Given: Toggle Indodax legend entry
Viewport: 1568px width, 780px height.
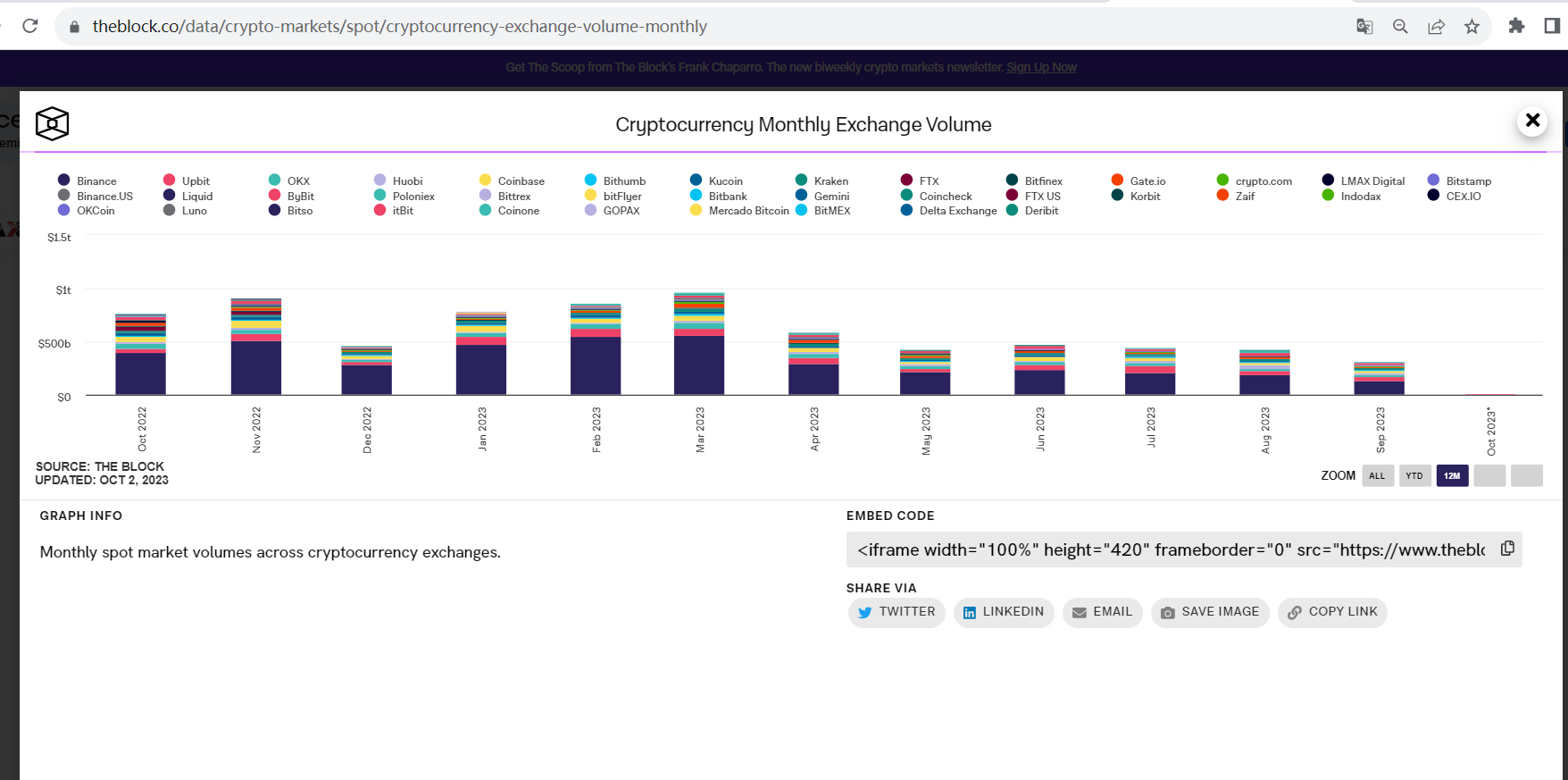Looking at the screenshot, I should [1351, 196].
